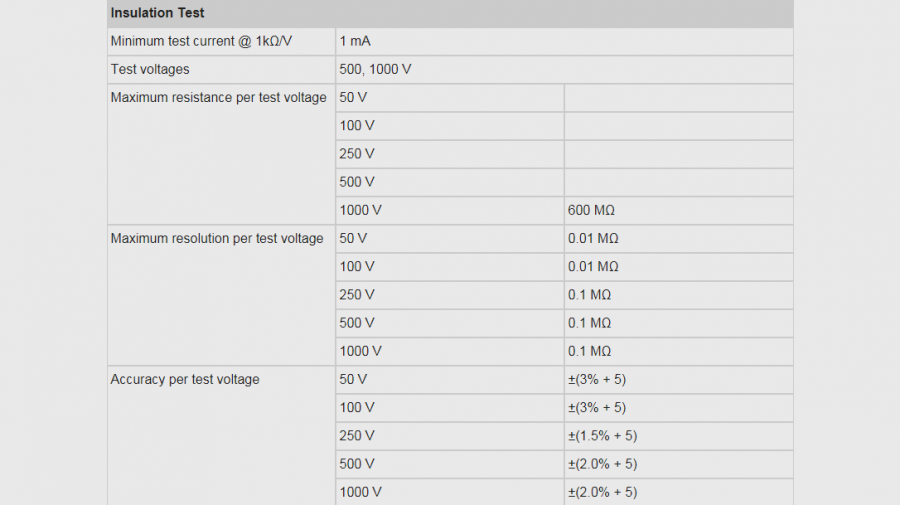The height and width of the screenshot is (505, 900).
Task: Click Maximum resistance per test voltage label
Action: pos(218,98)
